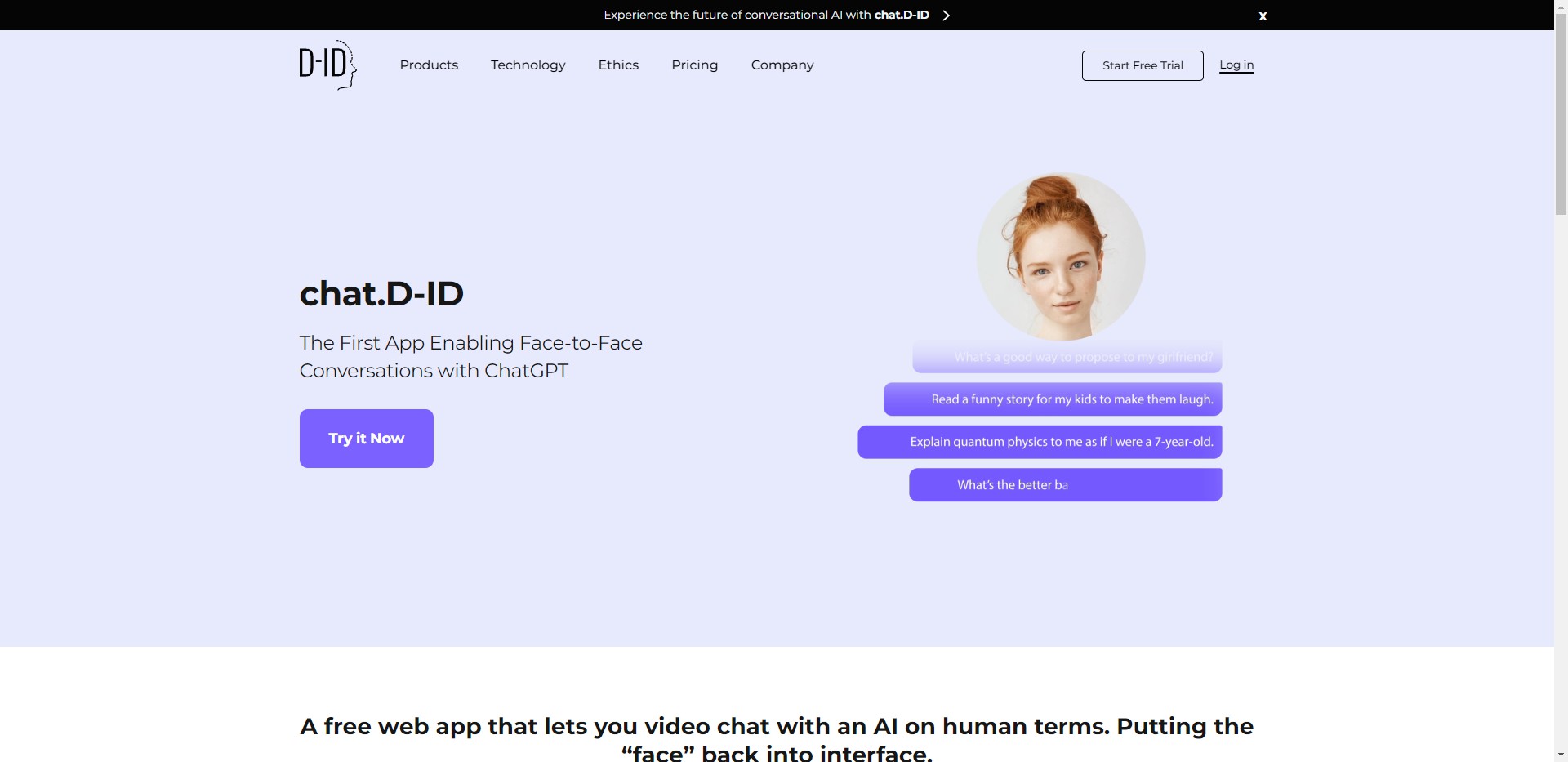Open the Technology menu
The height and width of the screenshot is (762, 1568).
[x=528, y=65]
